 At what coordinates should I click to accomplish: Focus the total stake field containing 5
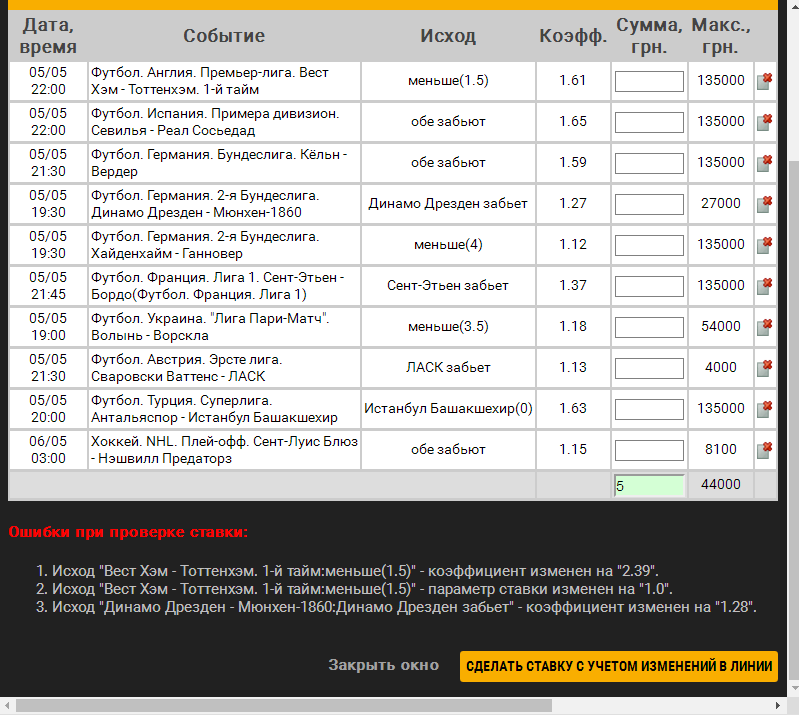[x=649, y=485]
